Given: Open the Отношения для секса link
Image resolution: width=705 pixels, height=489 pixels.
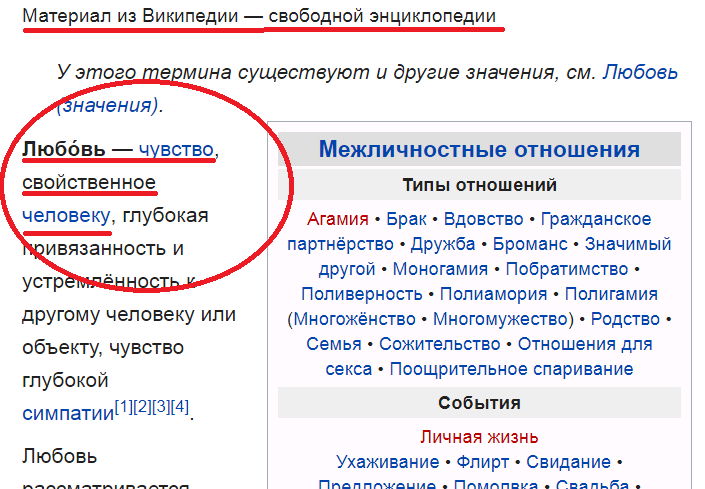Looking at the screenshot, I should (585, 344).
